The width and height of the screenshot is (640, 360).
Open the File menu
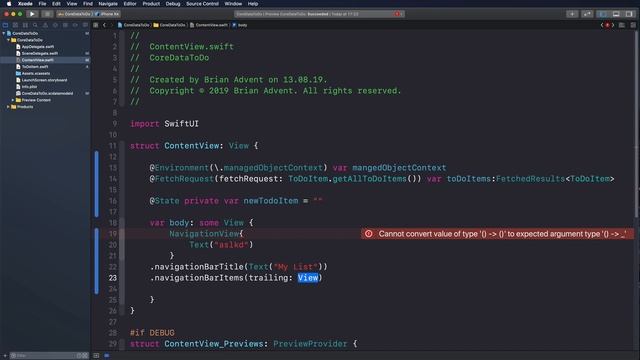[42, 4]
